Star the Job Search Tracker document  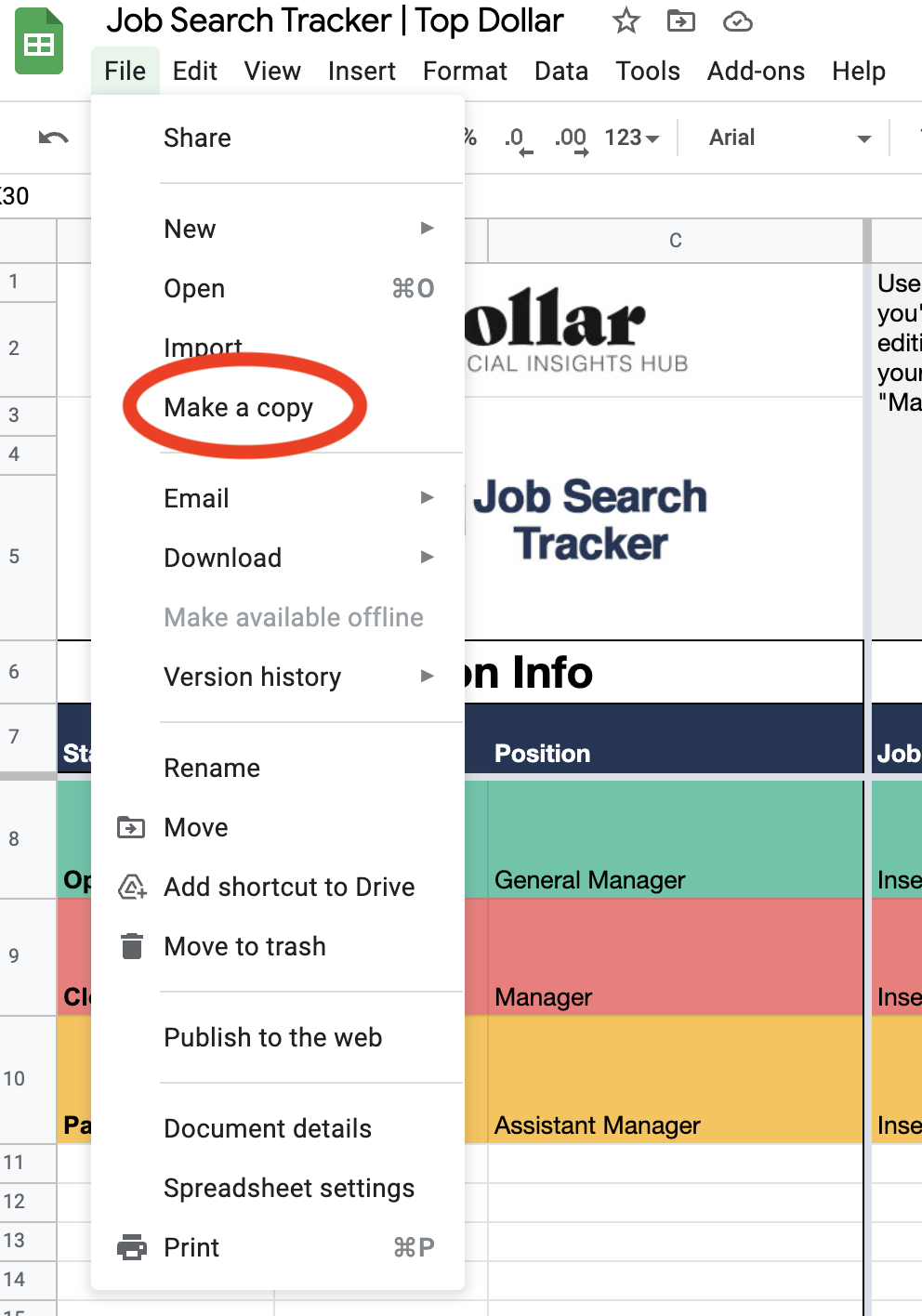(626, 20)
